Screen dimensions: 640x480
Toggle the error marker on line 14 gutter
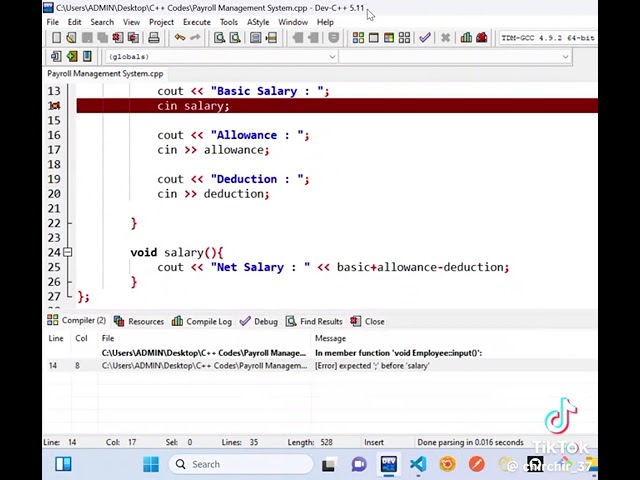[x=54, y=106]
